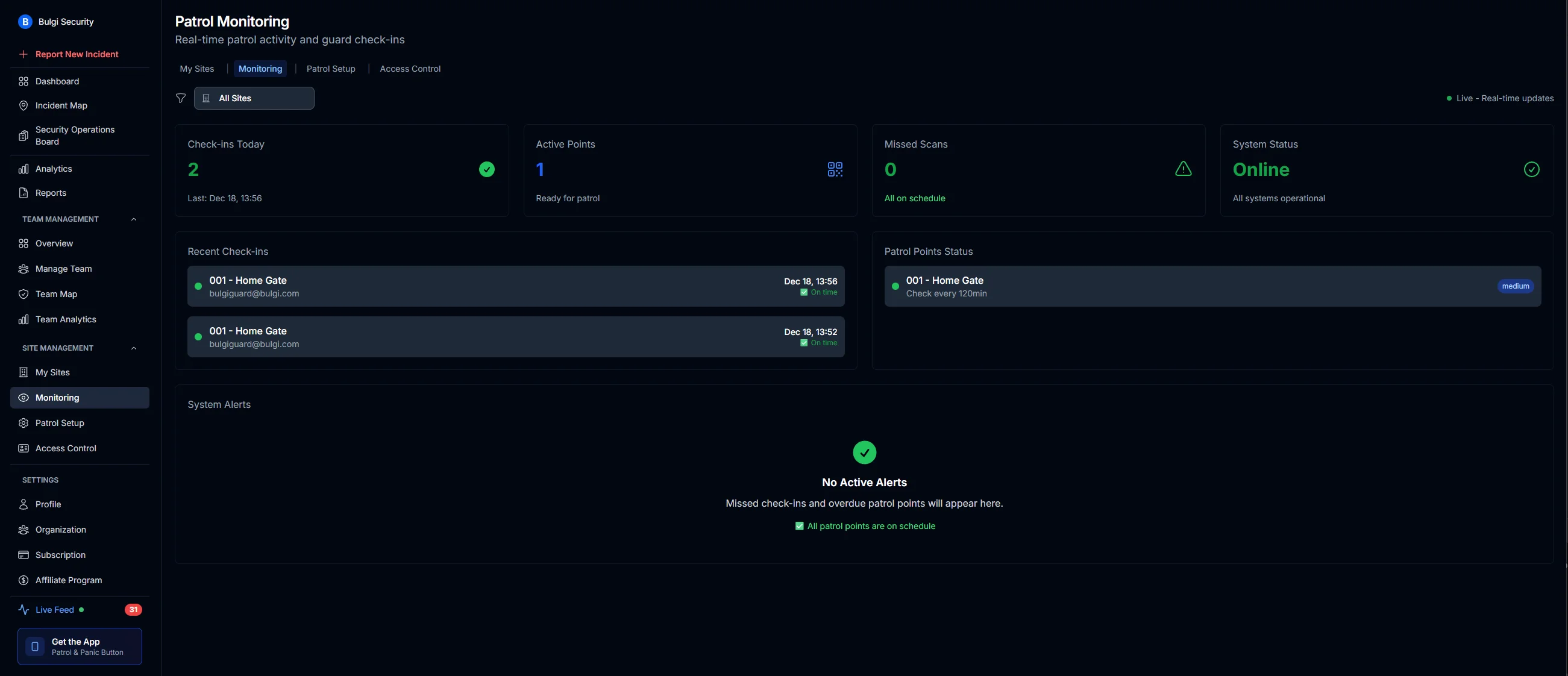Screen dimensions: 1568x676
Task: Click the Monitoring eye icon in sidebar
Action: click(23, 397)
